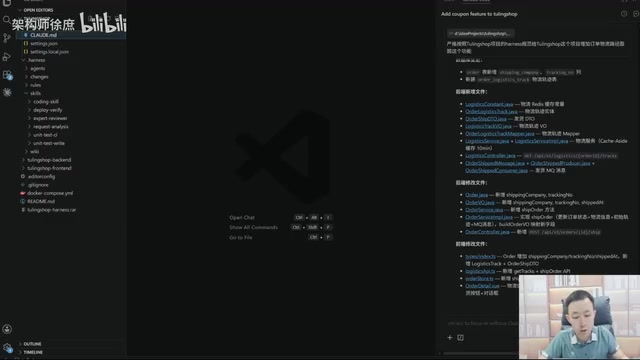The width and height of the screenshot is (640, 360).
Task: Expand the expert-reviewer folder
Action: (x=29, y=118)
